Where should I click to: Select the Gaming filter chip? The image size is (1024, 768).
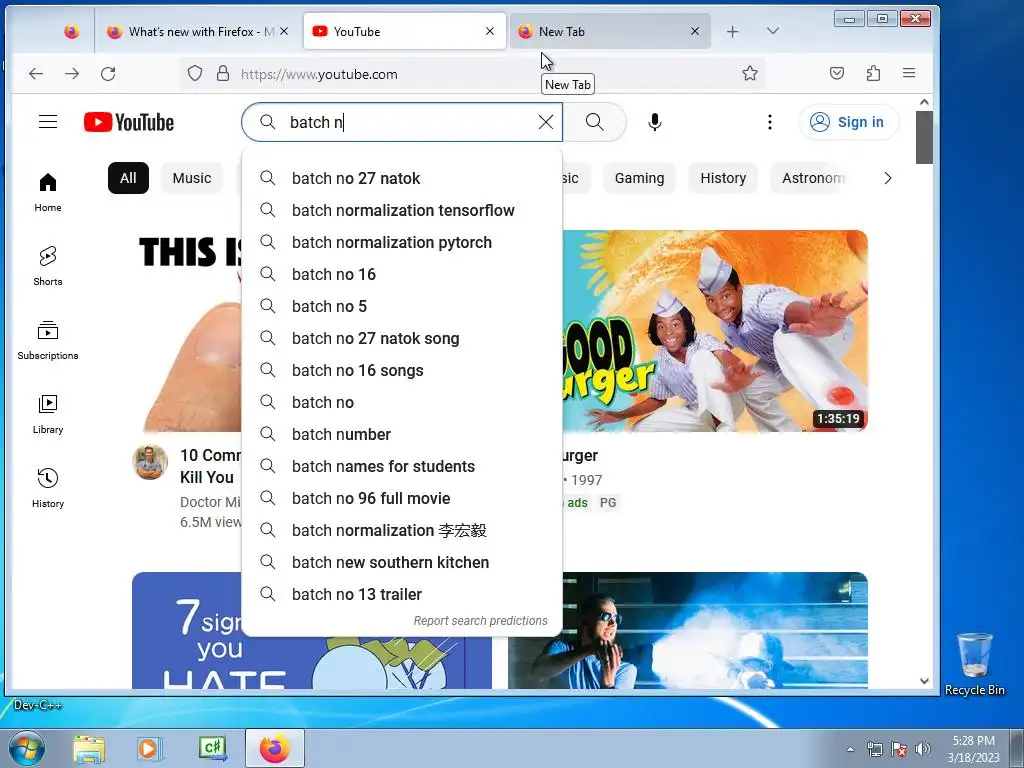tap(639, 178)
